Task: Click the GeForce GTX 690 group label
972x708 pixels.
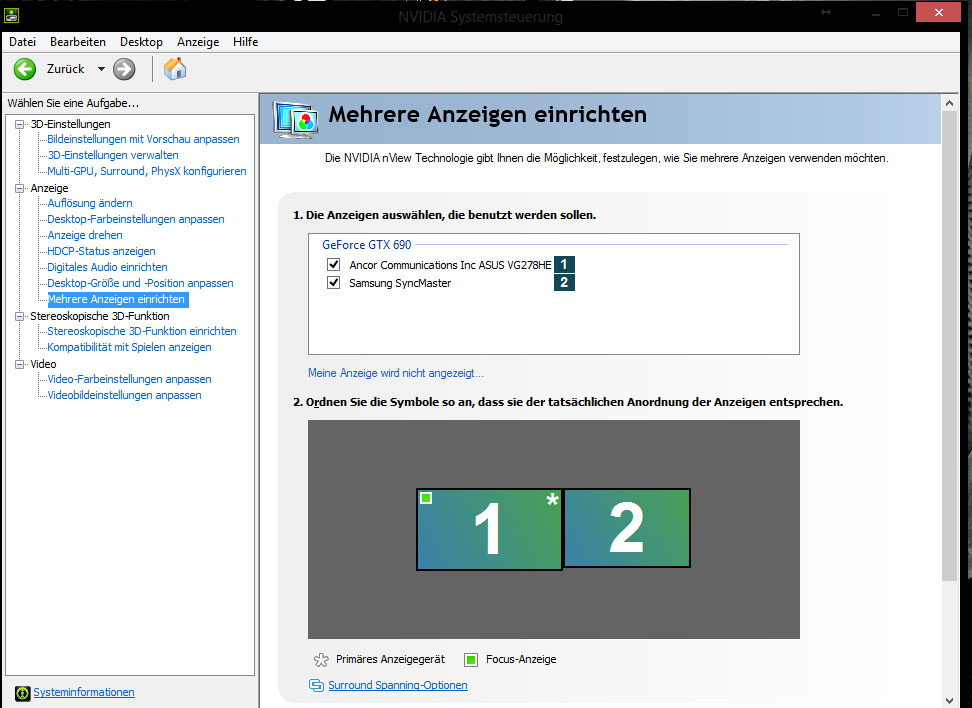Action: [x=366, y=245]
